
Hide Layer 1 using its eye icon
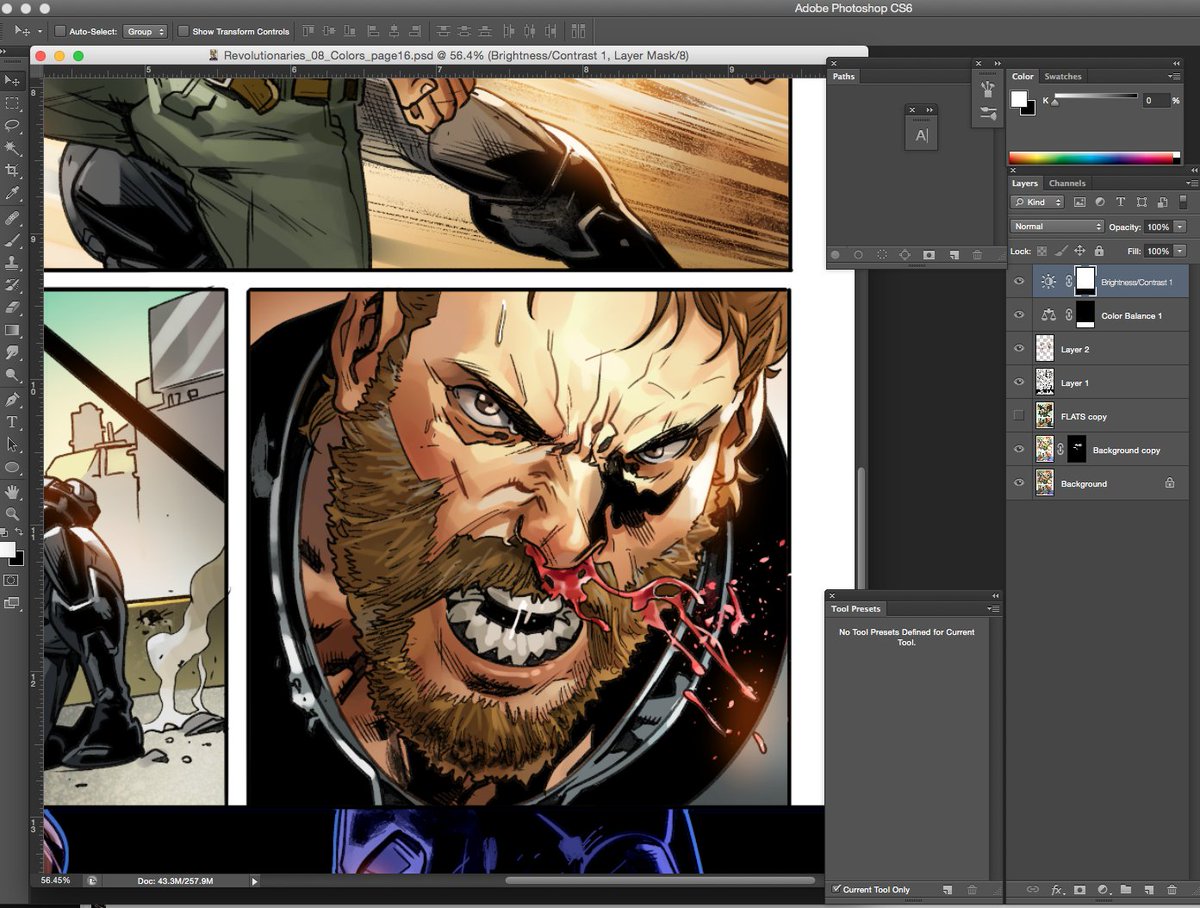[1019, 382]
